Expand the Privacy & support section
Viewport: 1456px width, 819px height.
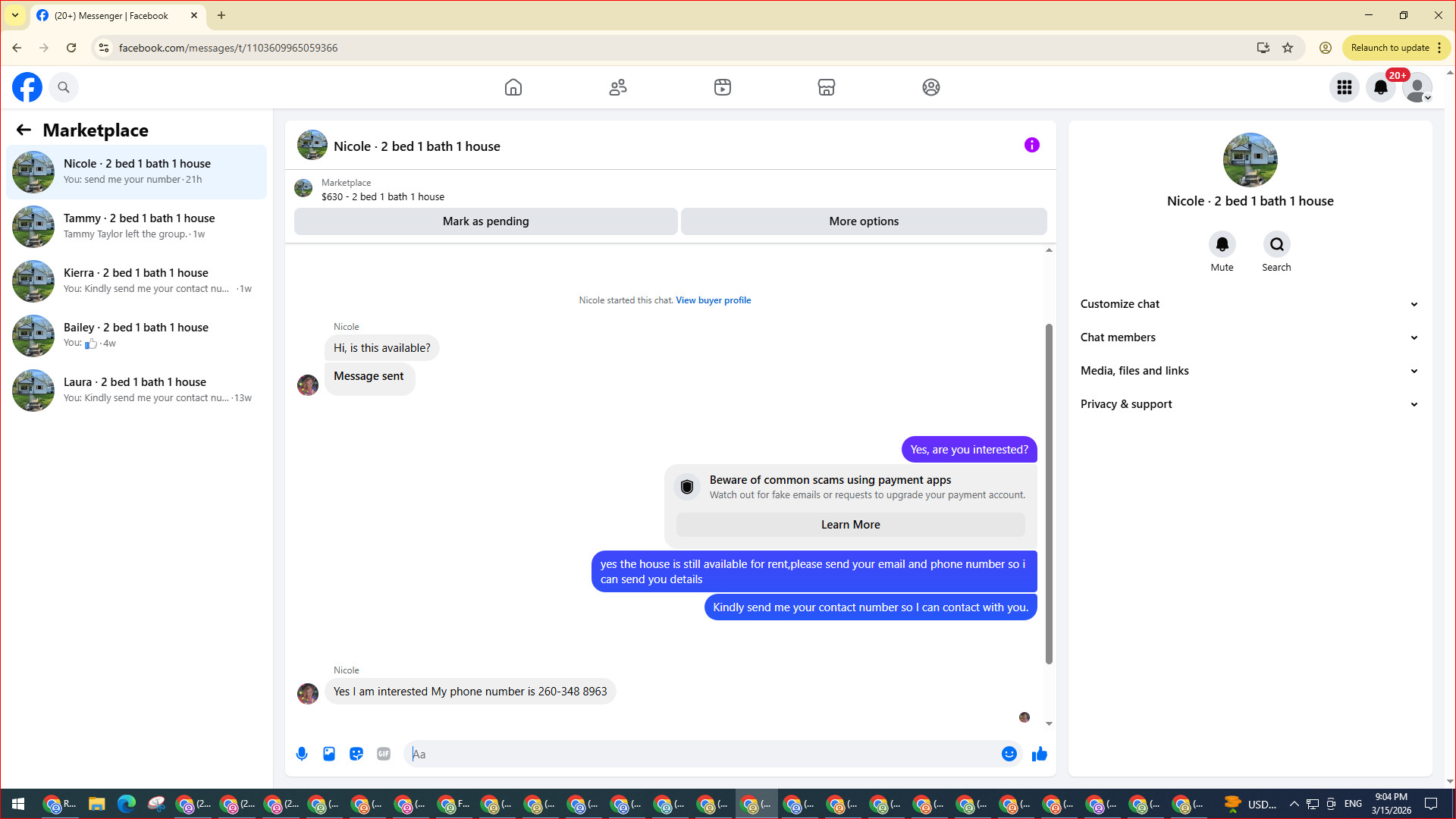click(x=1250, y=404)
